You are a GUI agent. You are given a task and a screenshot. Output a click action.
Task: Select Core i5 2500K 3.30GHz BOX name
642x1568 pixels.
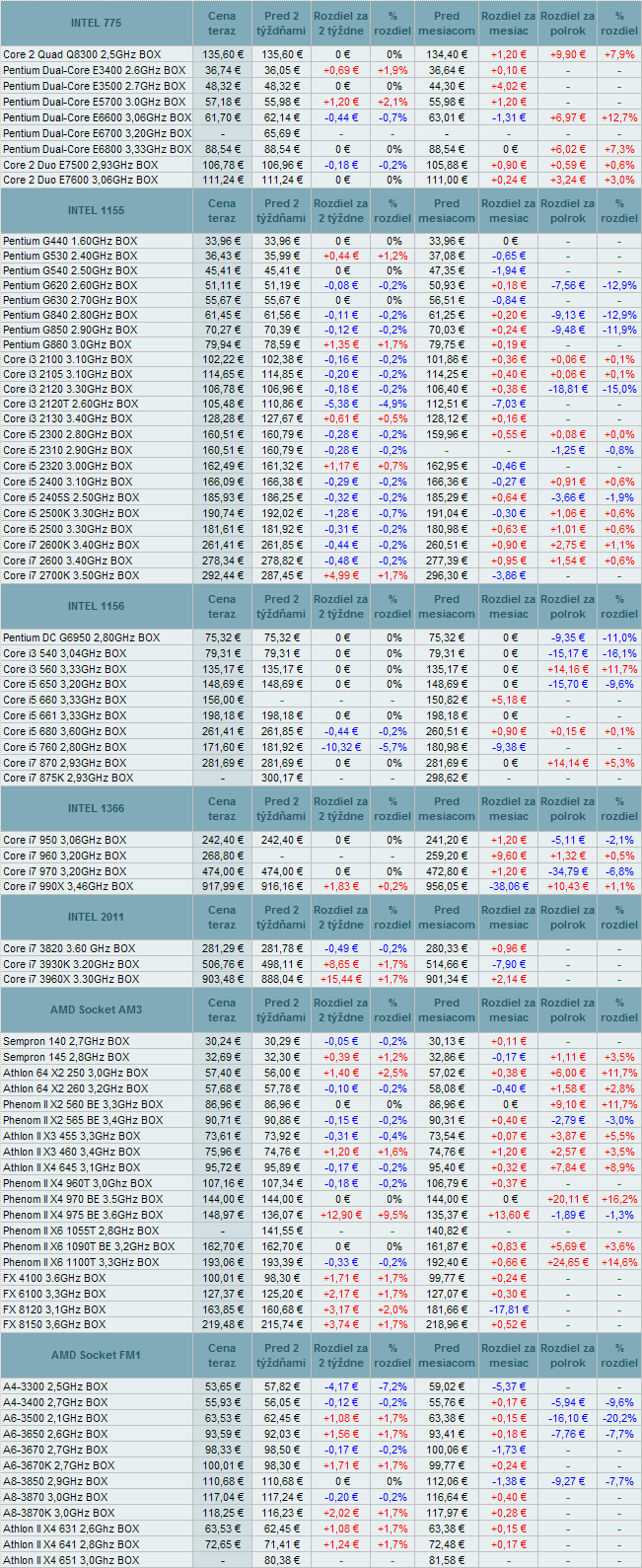click(x=71, y=513)
